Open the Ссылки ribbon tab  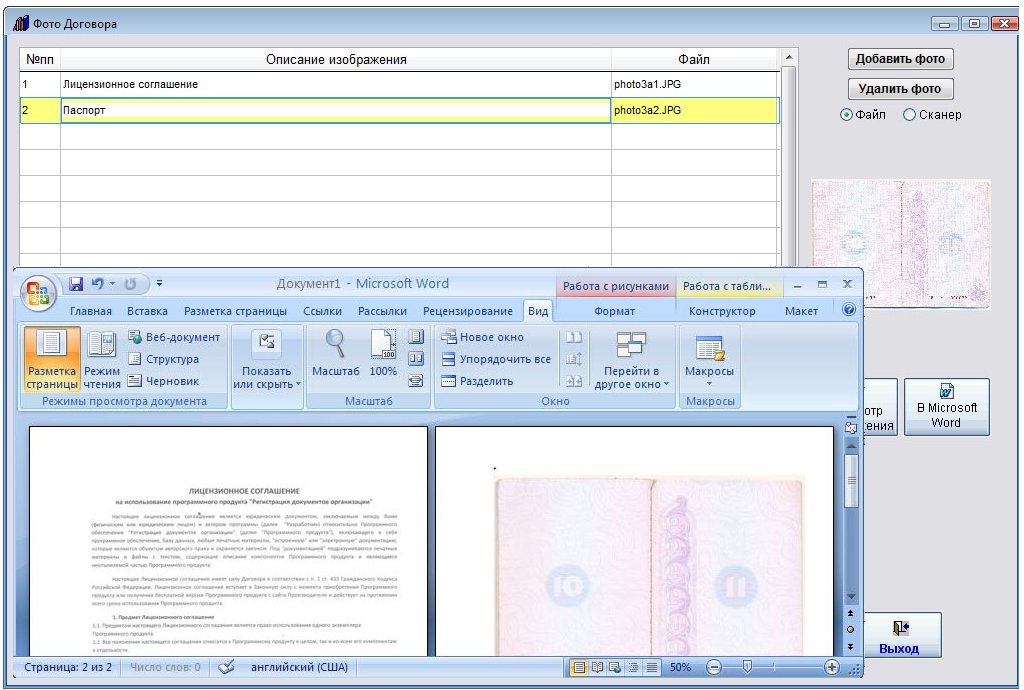(323, 311)
